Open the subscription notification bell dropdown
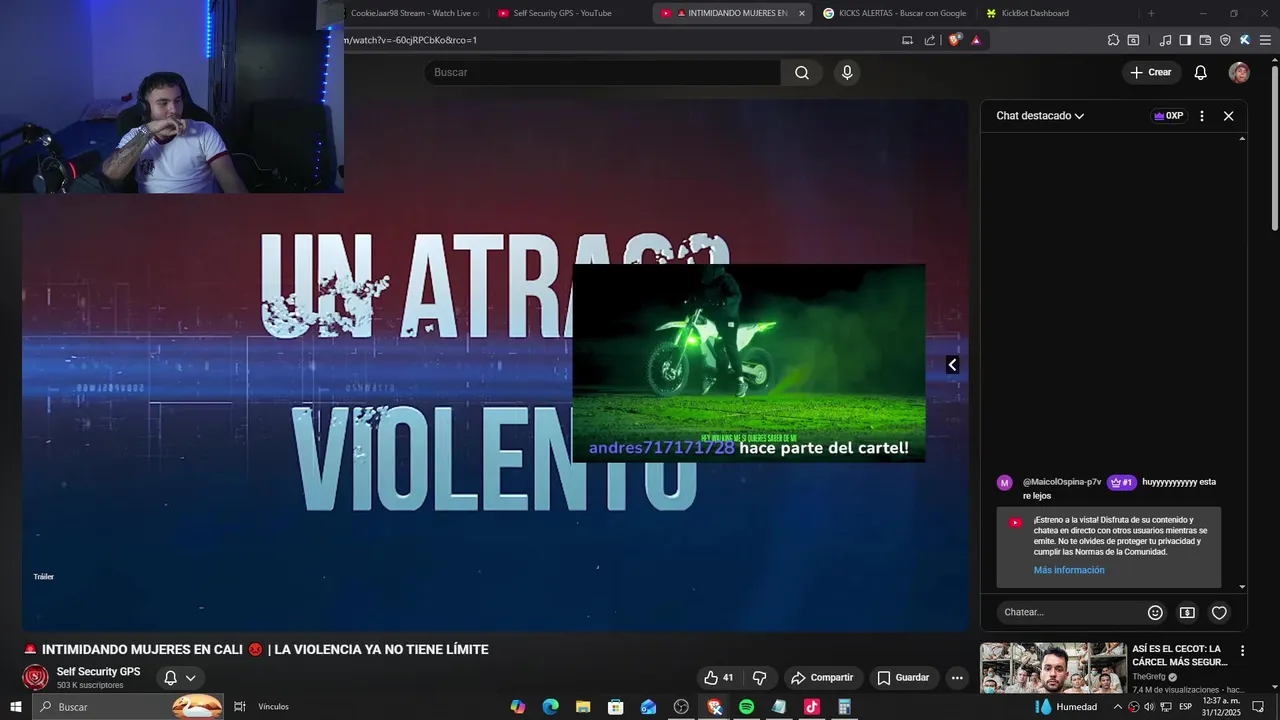This screenshot has width=1280, height=720. coord(180,677)
